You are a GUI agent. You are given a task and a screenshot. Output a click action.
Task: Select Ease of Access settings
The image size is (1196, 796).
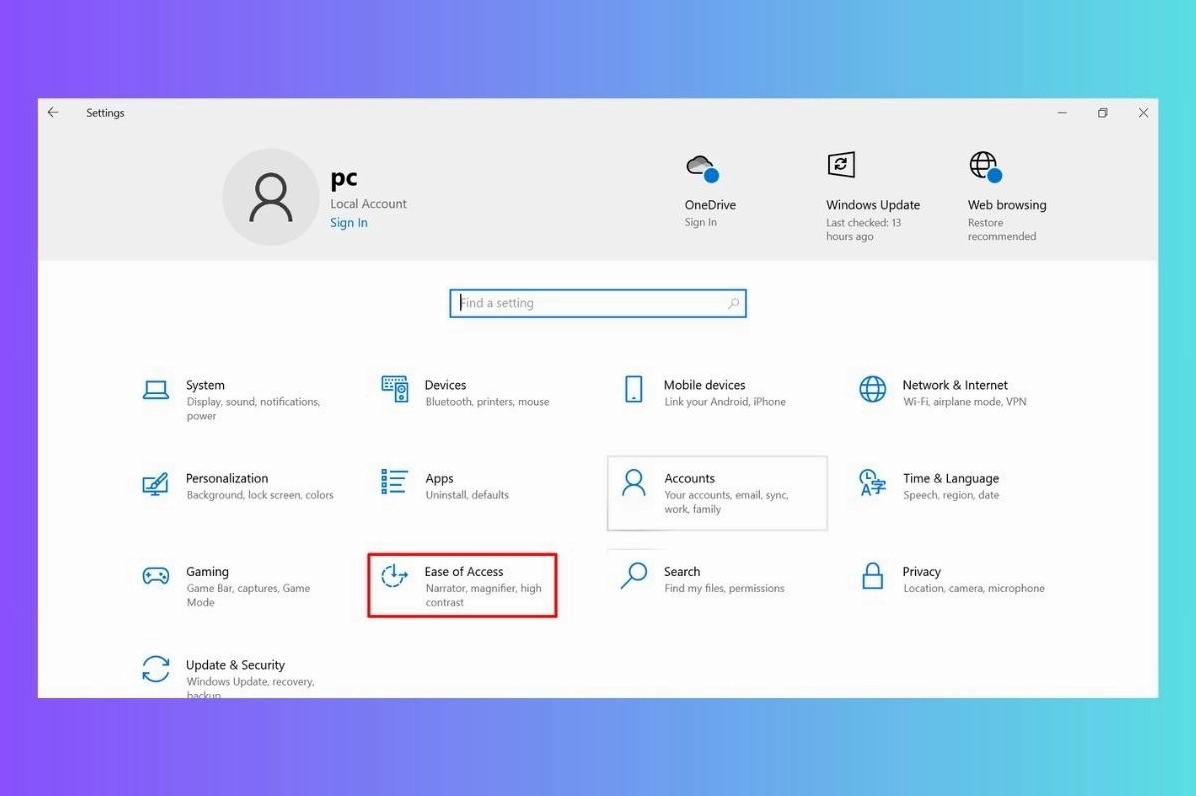pyautogui.click(x=394, y=577)
